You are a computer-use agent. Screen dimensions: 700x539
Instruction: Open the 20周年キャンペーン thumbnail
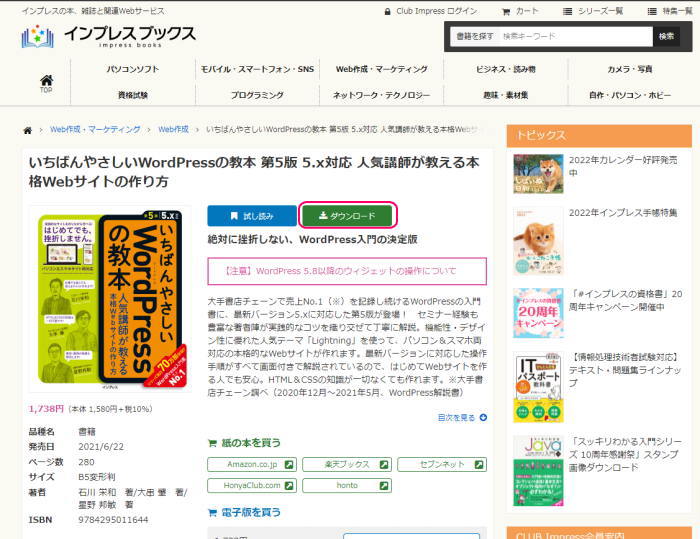538,313
